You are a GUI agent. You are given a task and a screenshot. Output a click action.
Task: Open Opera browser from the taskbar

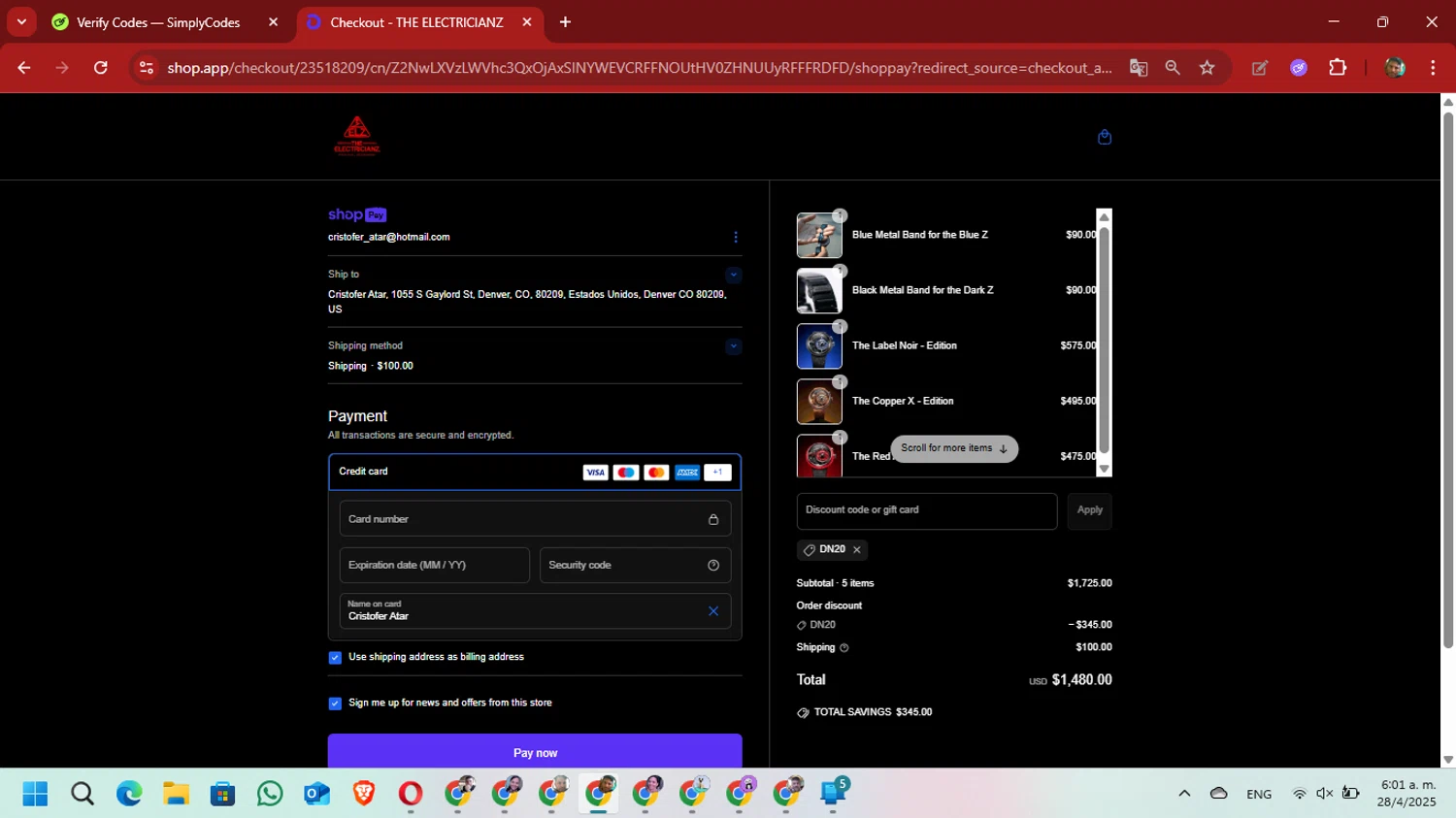(x=411, y=794)
